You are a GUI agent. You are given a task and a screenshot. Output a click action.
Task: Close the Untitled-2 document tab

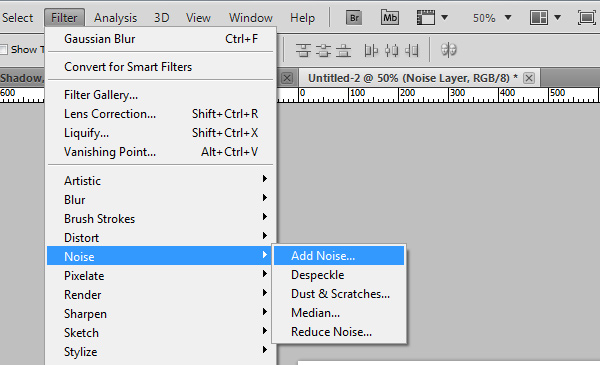529,78
